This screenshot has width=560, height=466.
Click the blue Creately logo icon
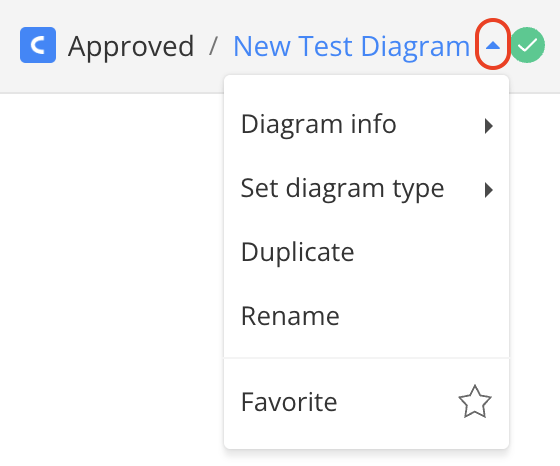pyautogui.click(x=38, y=45)
